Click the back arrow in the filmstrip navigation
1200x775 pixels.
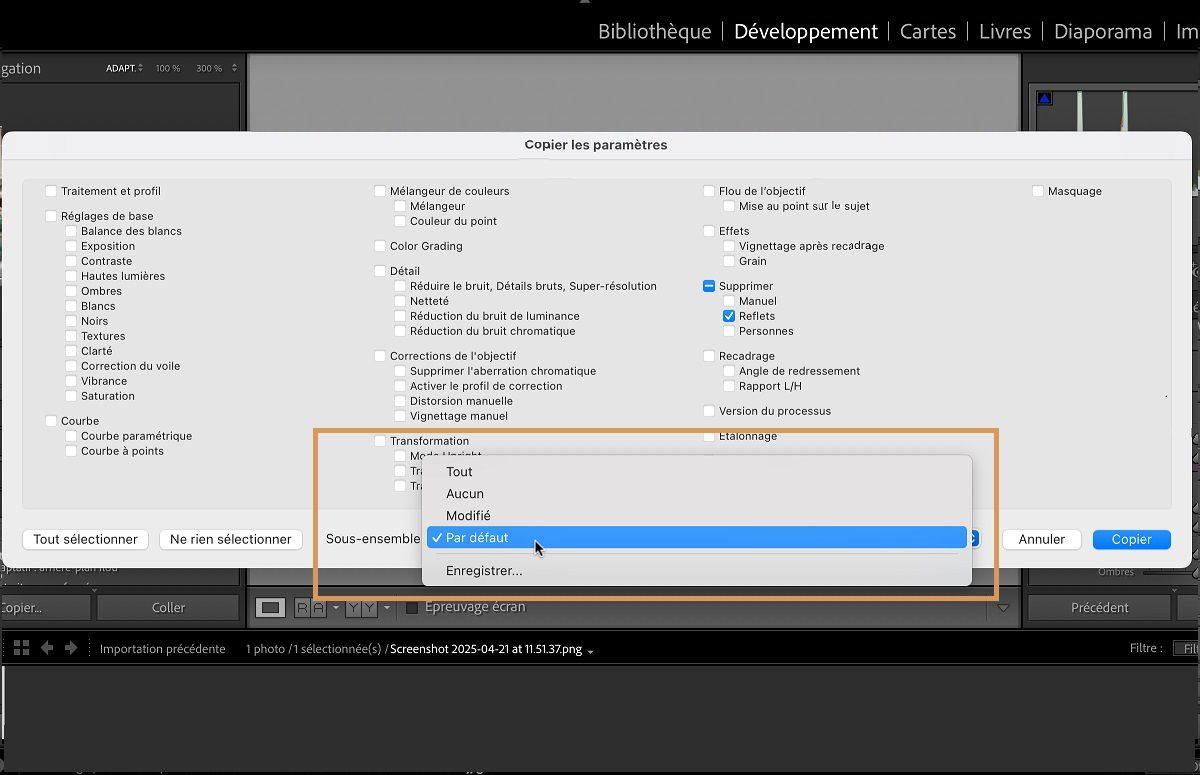point(46,648)
